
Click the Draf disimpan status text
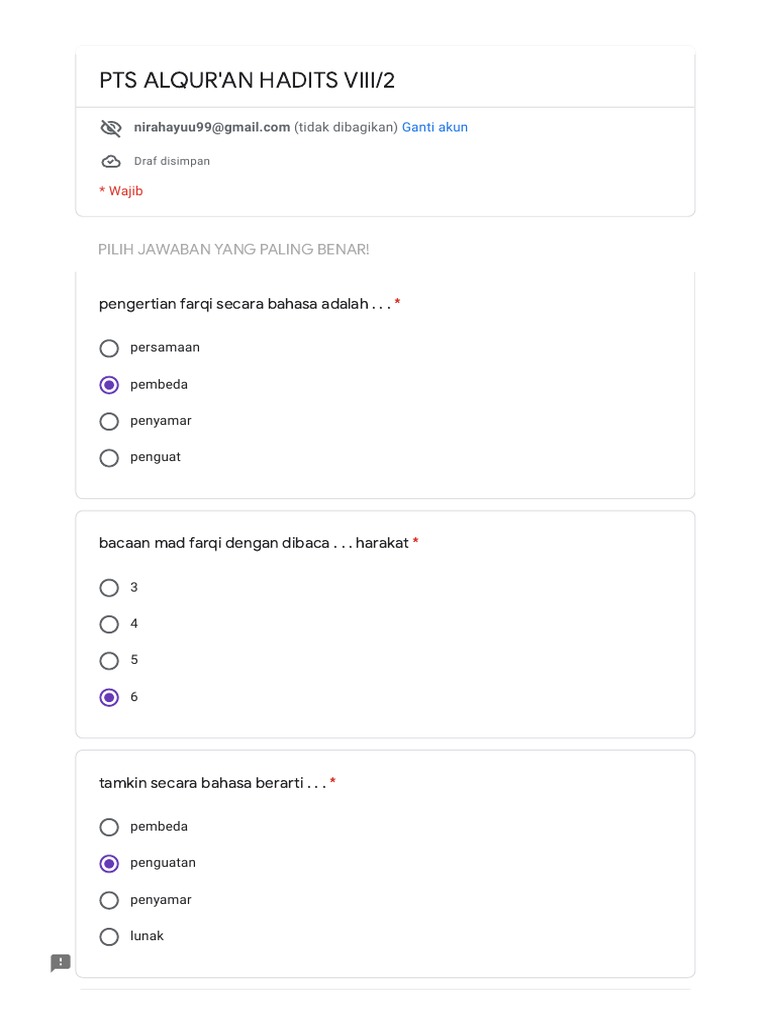point(172,161)
